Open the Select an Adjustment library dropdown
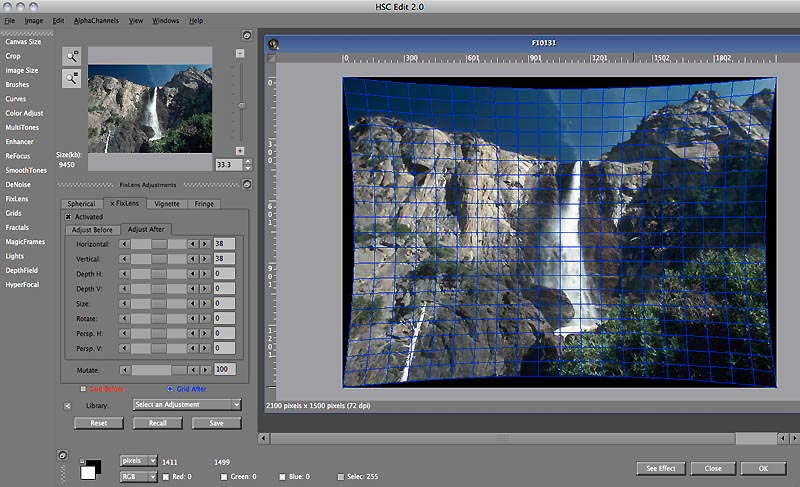This screenshot has height=487, width=800. 187,404
